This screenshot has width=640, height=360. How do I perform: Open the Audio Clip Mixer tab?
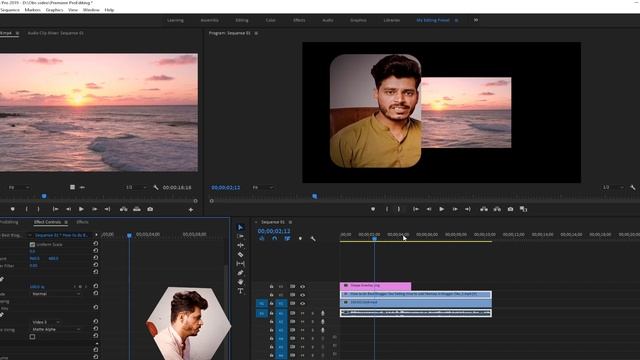pos(56,33)
